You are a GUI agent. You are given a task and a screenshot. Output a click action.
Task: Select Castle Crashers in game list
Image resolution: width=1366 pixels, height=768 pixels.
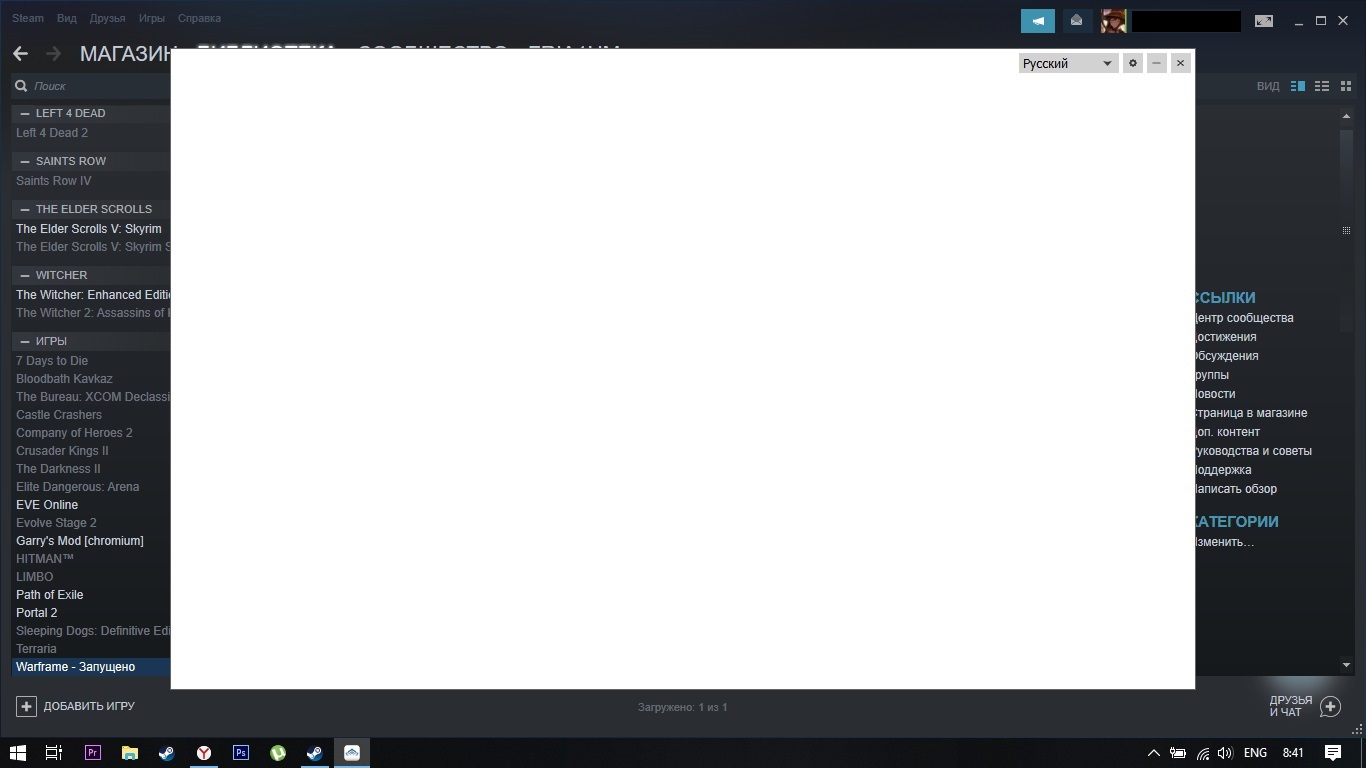(x=59, y=415)
